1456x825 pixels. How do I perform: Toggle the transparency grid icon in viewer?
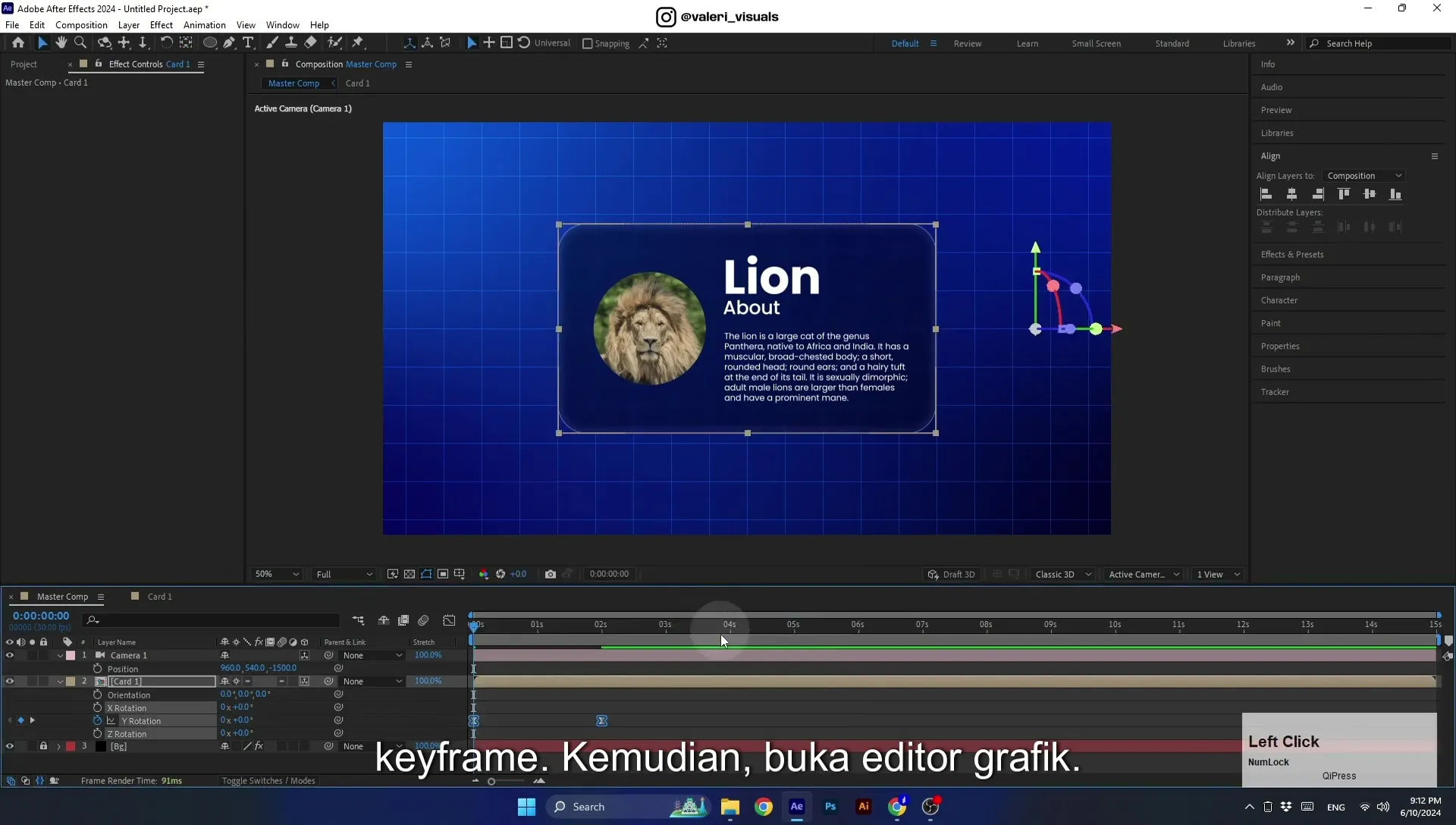409,574
